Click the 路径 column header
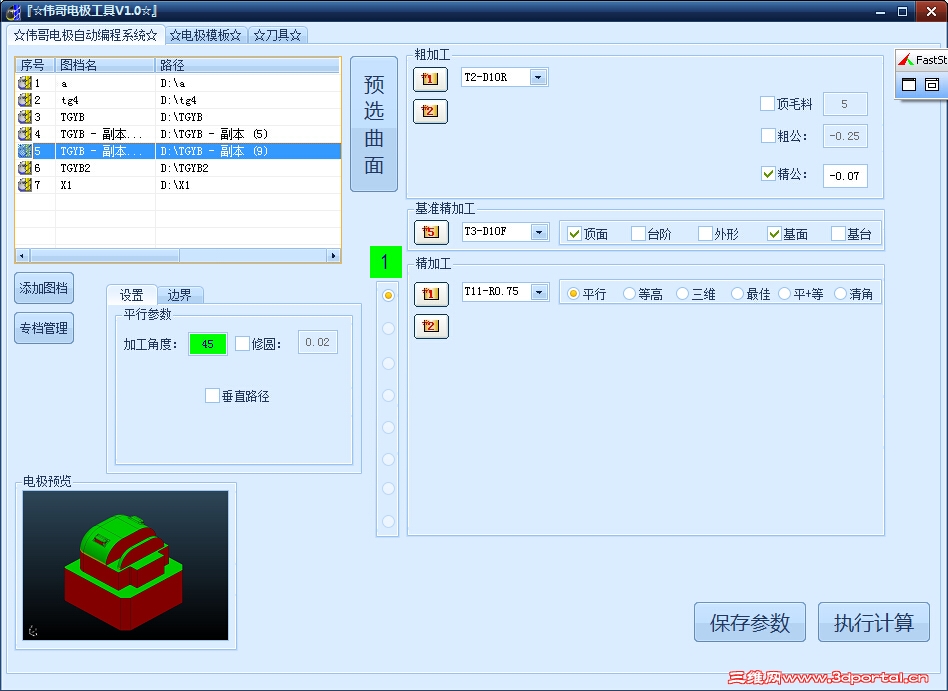The image size is (948, 691). tap(248, 65)
